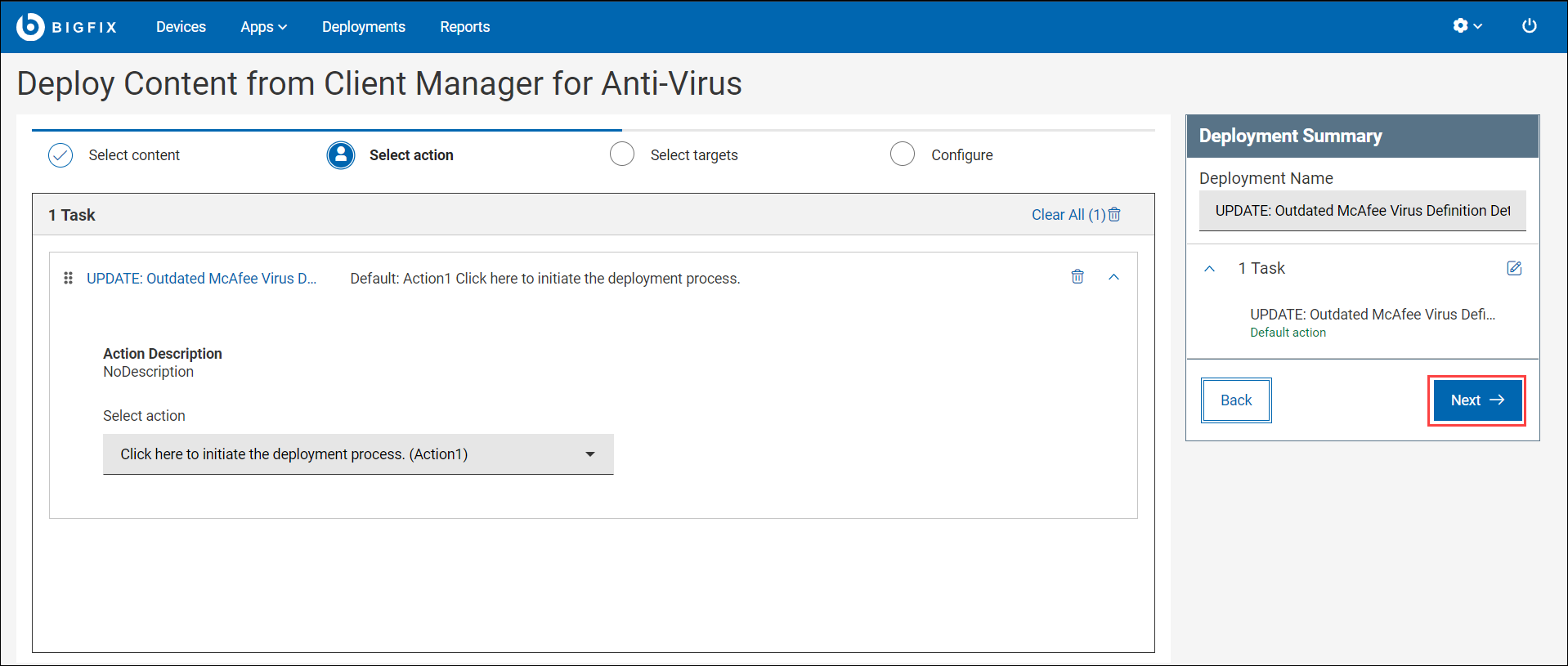This screenshot has width=1568, height=666.
Task: Grab the task drag handle icon
Action: click(x=69, y=279)
